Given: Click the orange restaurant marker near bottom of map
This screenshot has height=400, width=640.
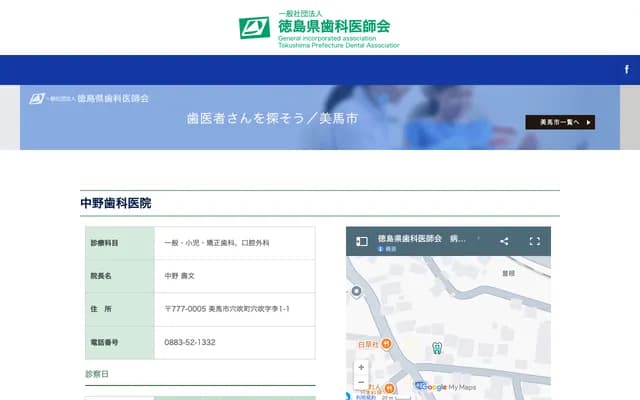Looking at the screenshot, I should click(389, 388).
